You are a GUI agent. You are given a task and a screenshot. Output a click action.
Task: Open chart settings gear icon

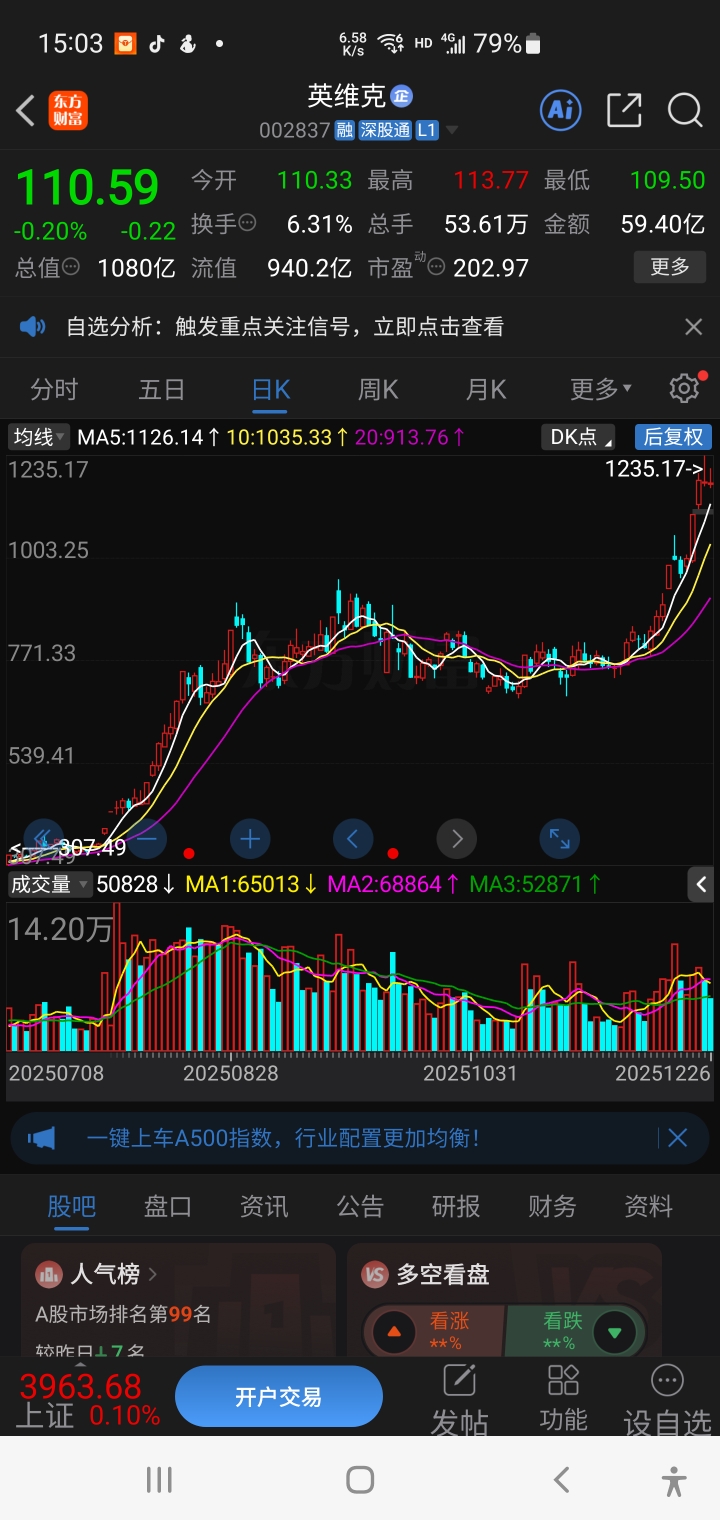coord(684,388)
